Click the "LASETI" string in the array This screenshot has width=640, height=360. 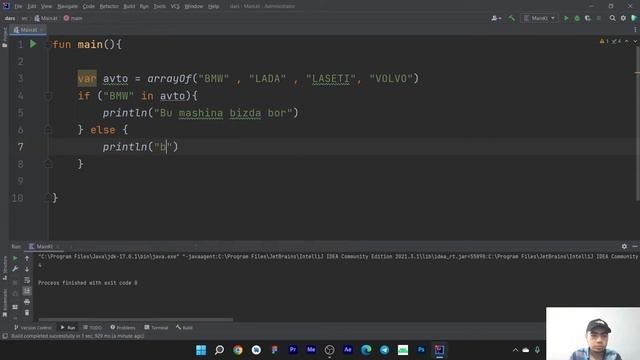(331, 79)
